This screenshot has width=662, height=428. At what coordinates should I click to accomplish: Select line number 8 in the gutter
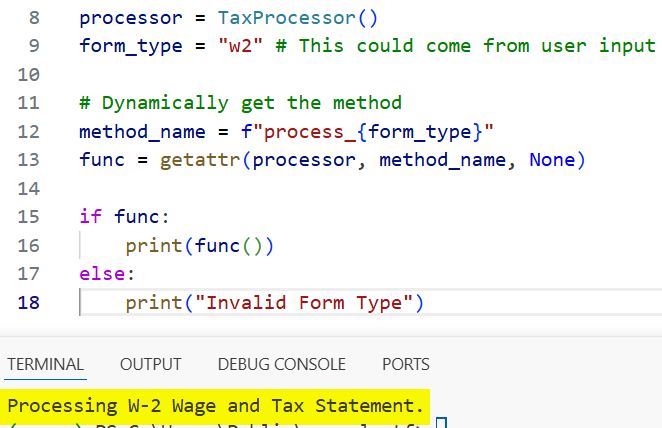point(34,18)
